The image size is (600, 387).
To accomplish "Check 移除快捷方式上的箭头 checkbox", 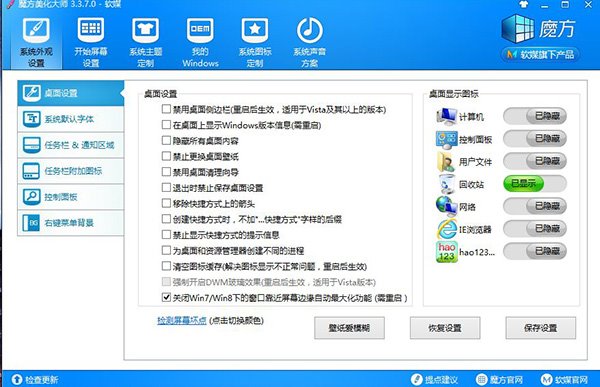I will (166, 203).
